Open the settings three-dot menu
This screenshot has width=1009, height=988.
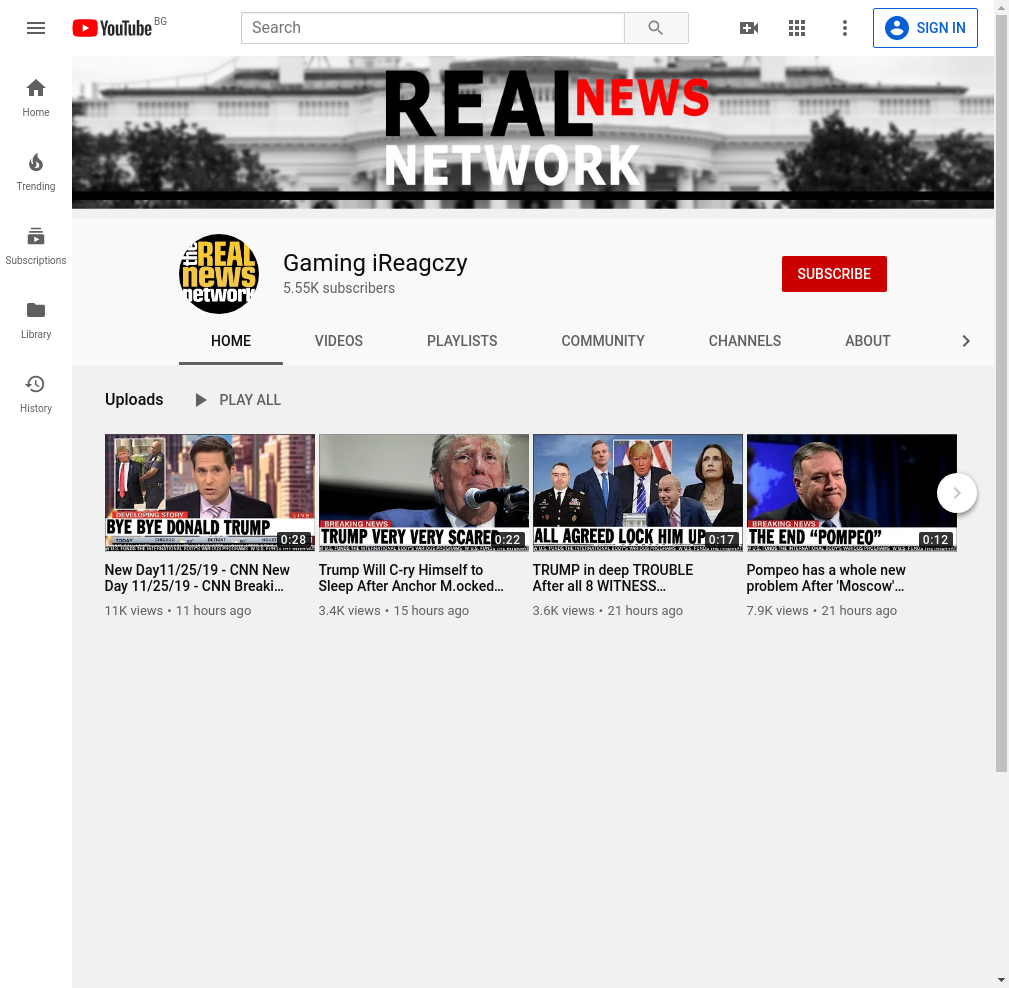844,28
